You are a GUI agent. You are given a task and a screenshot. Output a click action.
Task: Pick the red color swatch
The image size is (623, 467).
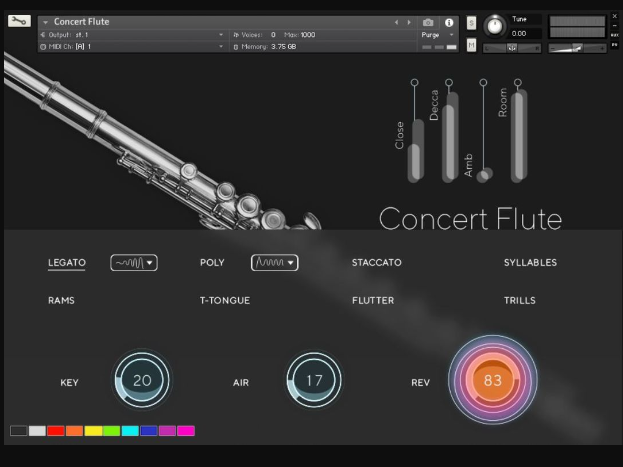pos(56,431)
